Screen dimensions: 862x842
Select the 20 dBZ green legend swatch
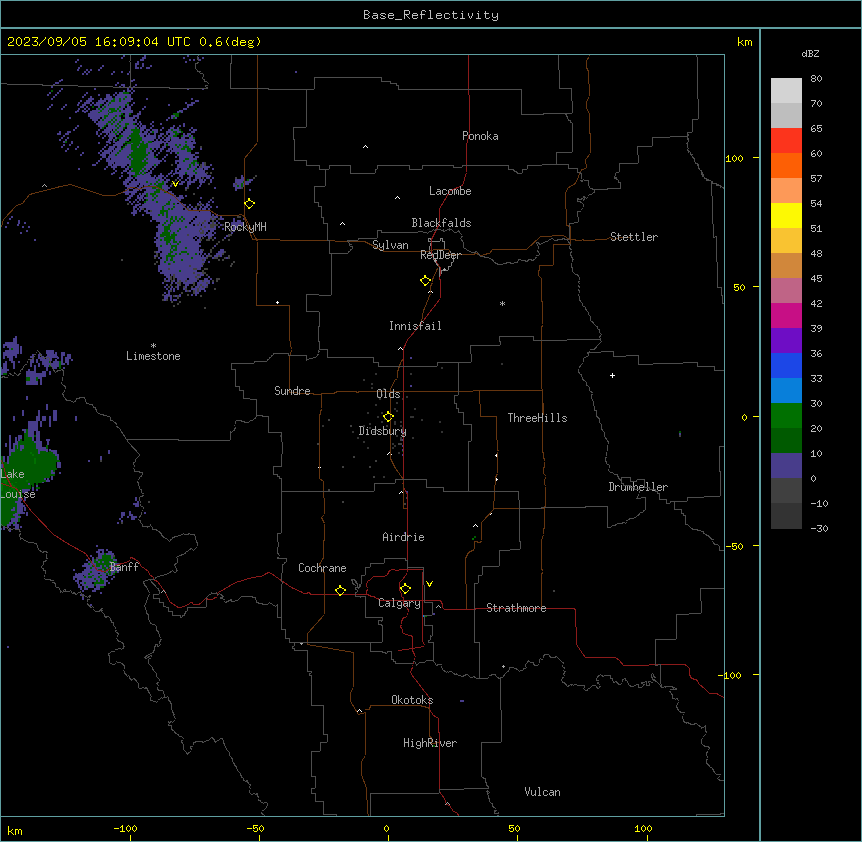786,416
